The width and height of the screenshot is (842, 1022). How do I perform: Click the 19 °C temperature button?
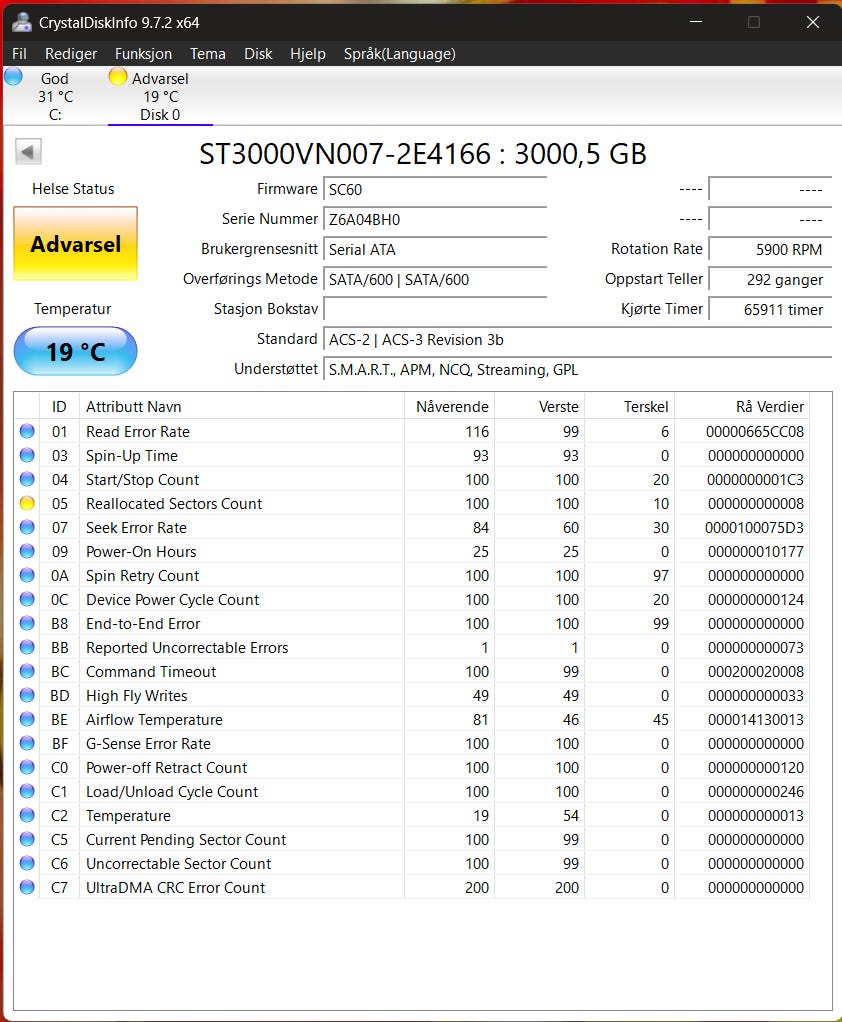(75, 352)
